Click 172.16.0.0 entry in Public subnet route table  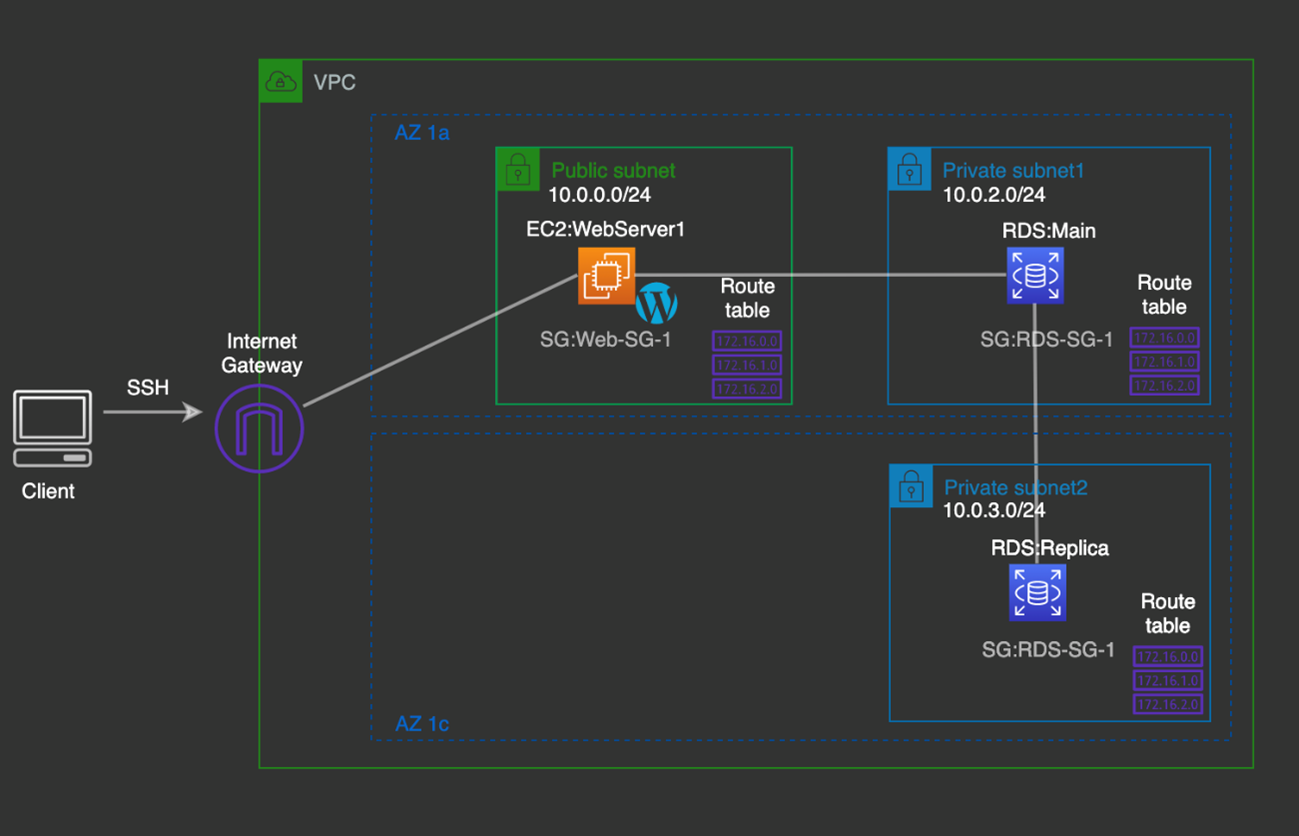tap(746, 342)
